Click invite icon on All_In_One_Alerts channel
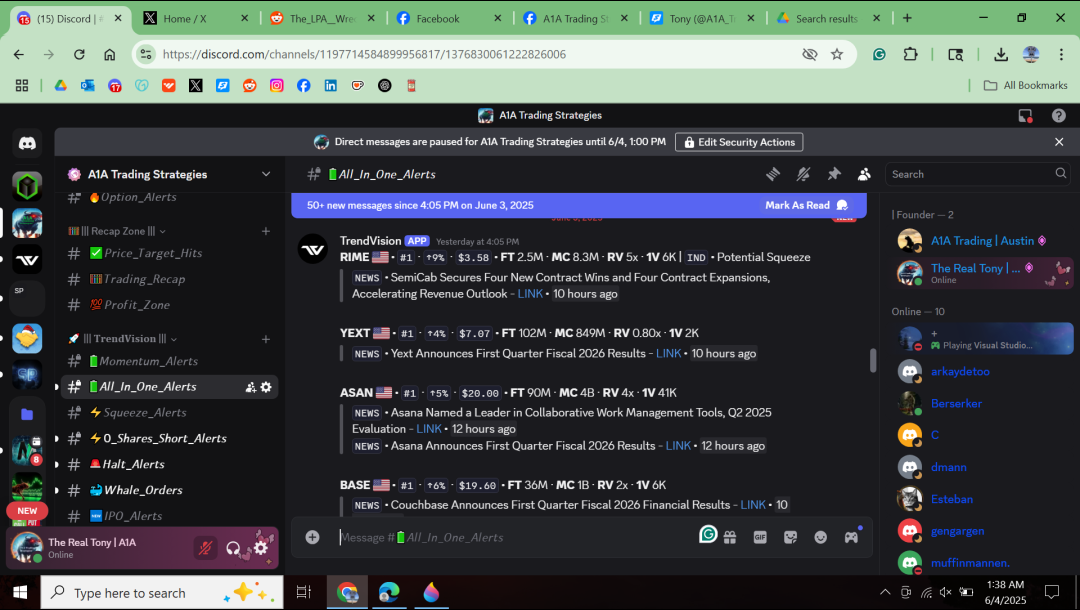The image size is (1080, 610). (251, 387)
